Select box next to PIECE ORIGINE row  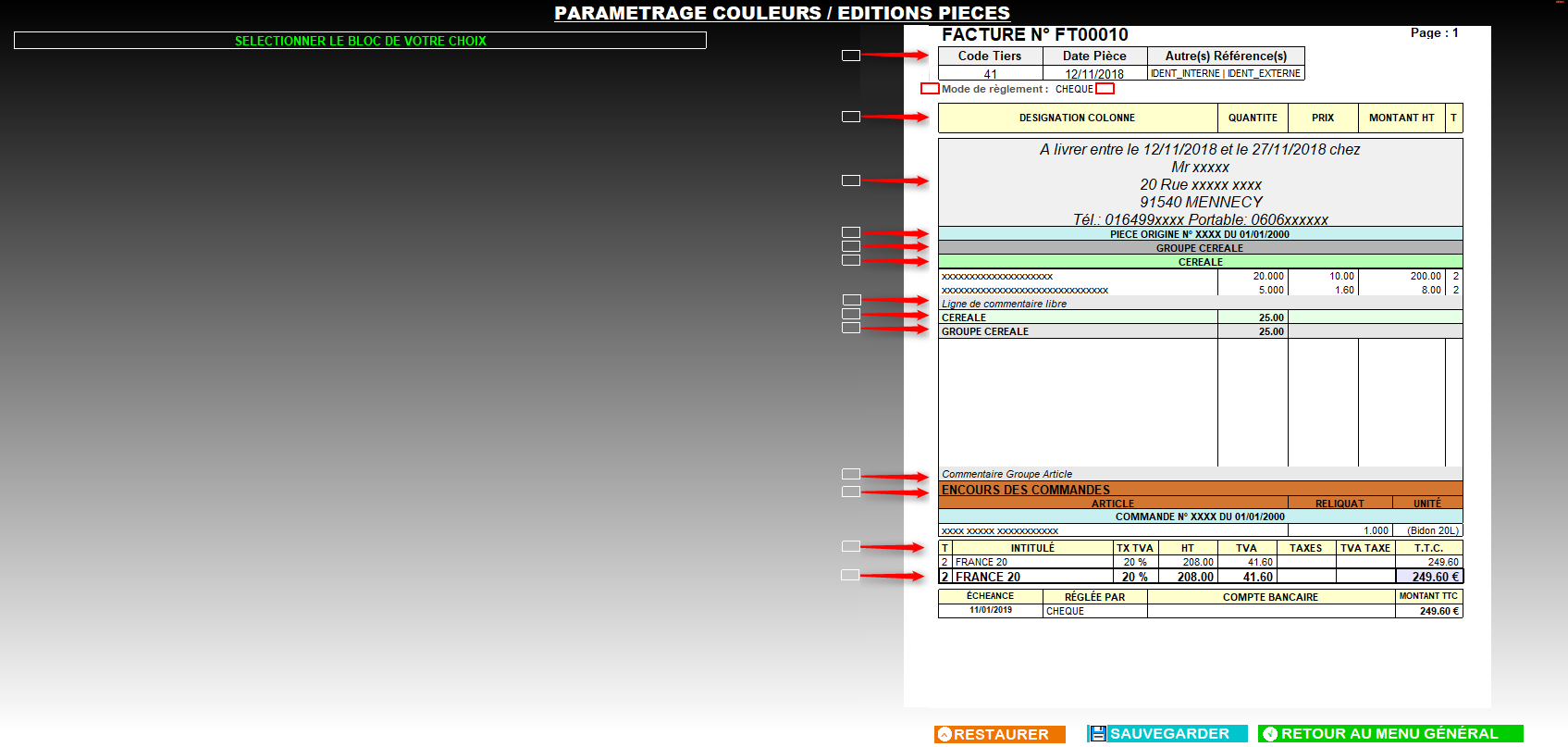tap(851, 232)
